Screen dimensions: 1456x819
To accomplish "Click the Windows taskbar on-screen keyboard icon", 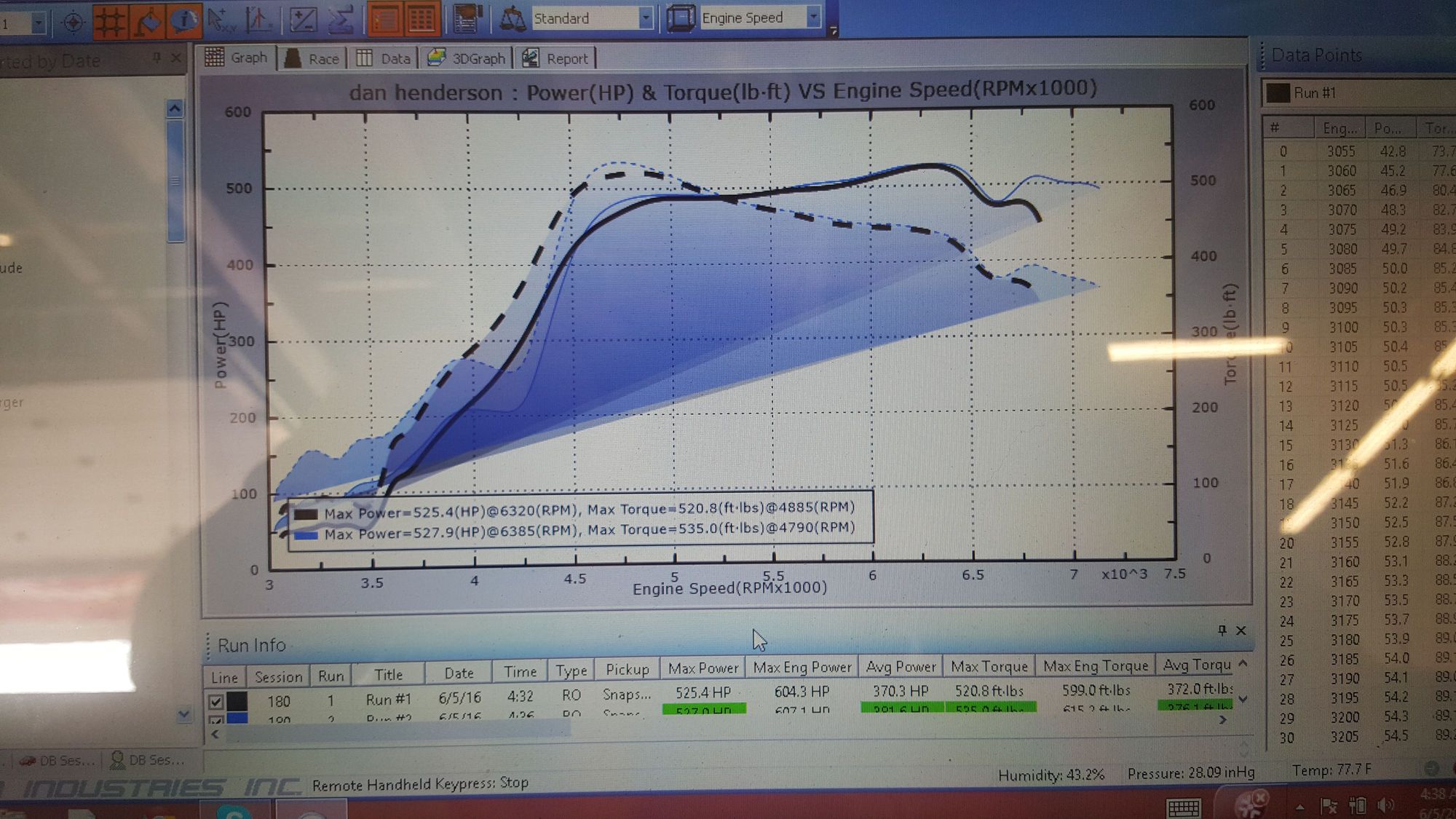I will 1183,807.
